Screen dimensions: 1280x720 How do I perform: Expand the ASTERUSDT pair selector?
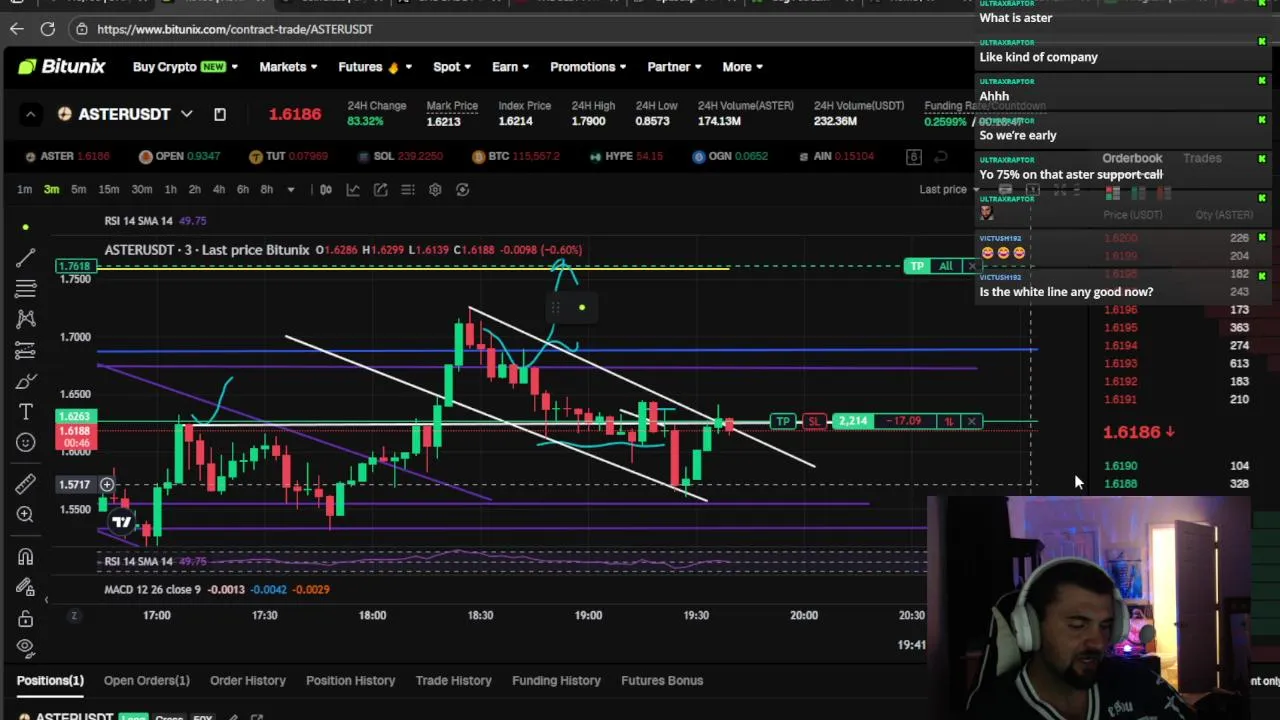tap(186, 114)
